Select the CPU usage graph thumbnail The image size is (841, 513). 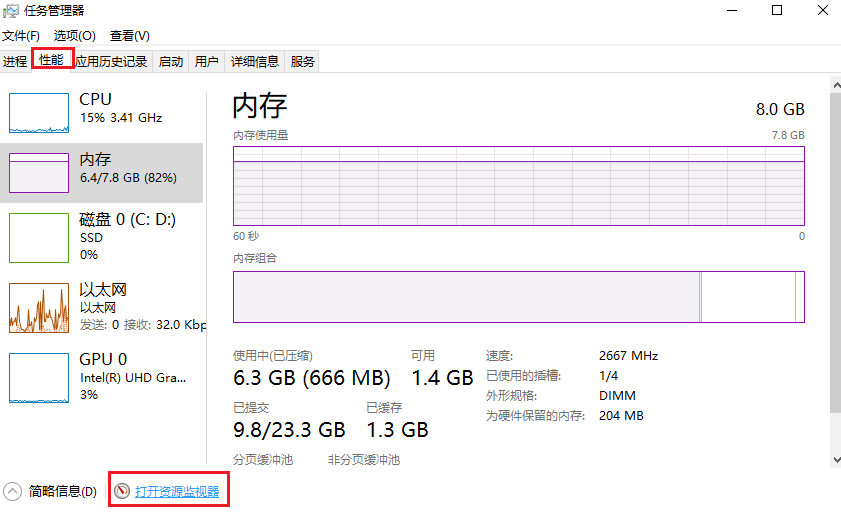click(39, 113)
